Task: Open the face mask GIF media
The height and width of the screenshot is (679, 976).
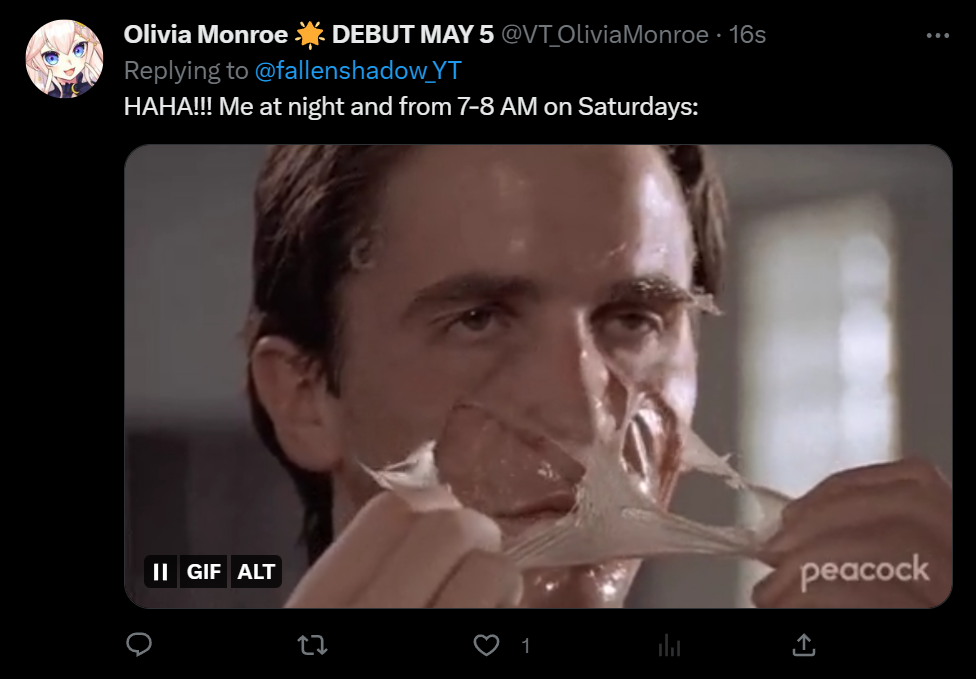Action: tap(538, 350)
